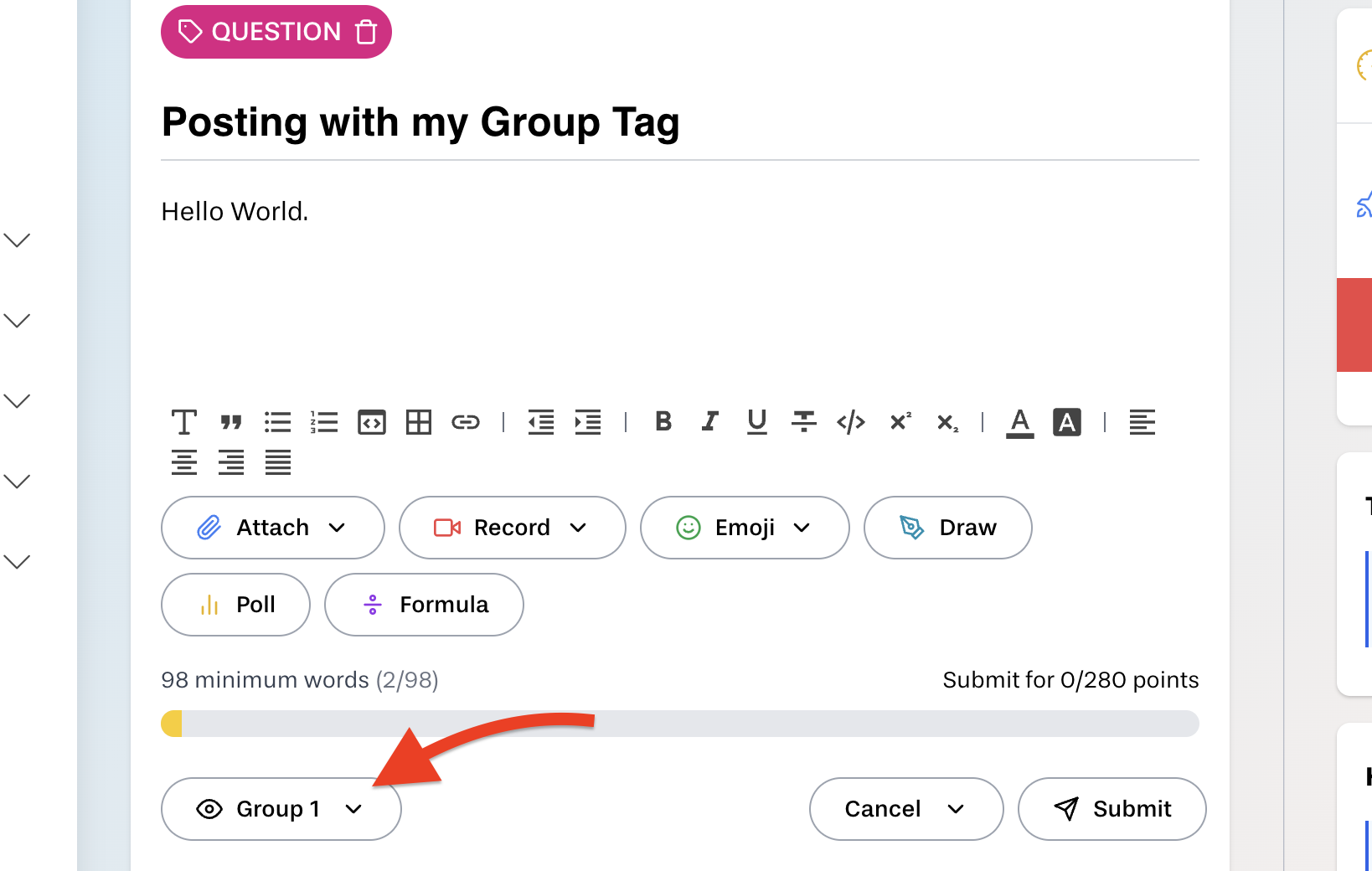1372x871 pixels.
Task: Open the Group 1 visibility dropdown
Action: (281, 809)
